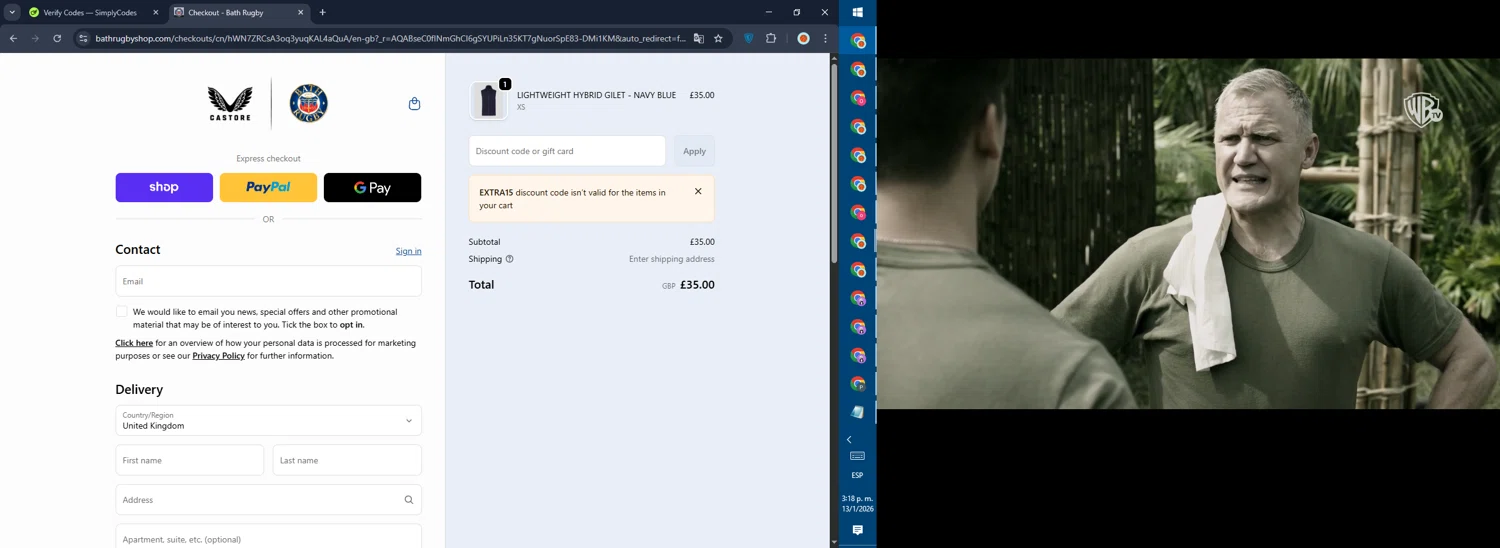This screenshot has width=1500, height=548.
Task: Focus the Discount code or gift card field
Action: coord(567,151)
